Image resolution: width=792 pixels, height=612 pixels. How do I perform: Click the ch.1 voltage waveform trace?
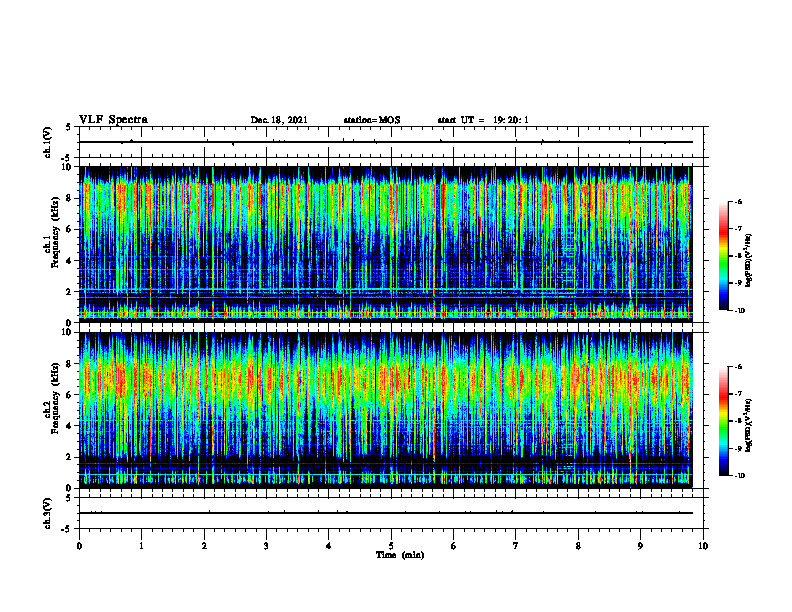[385, 142]
